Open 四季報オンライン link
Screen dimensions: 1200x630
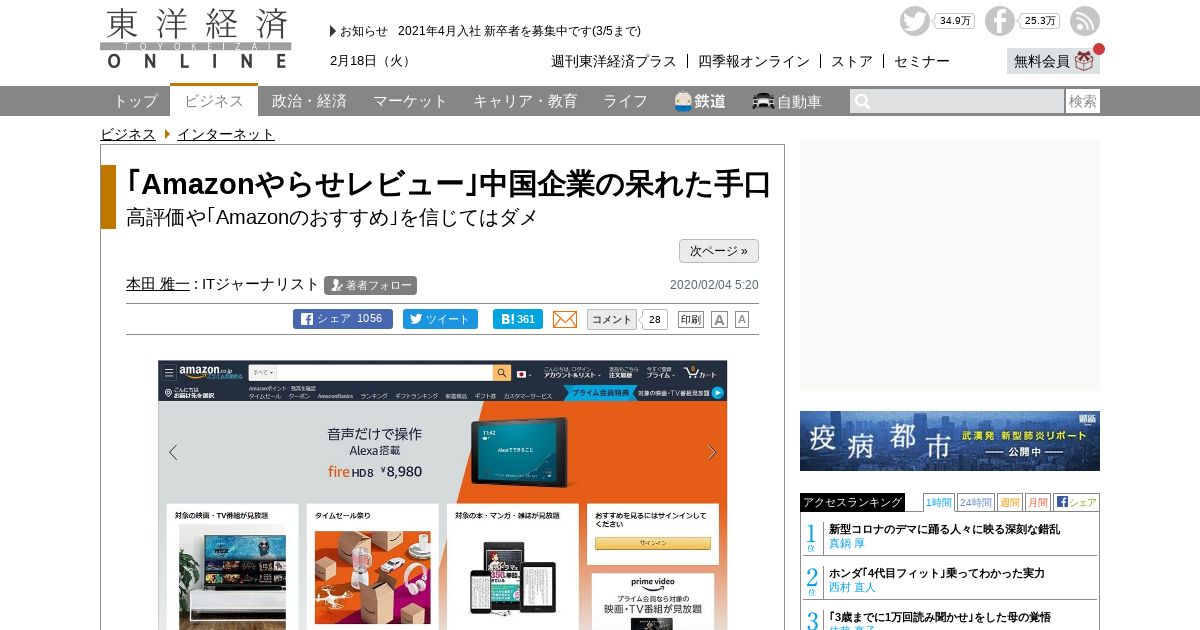[x=754, y=61]
